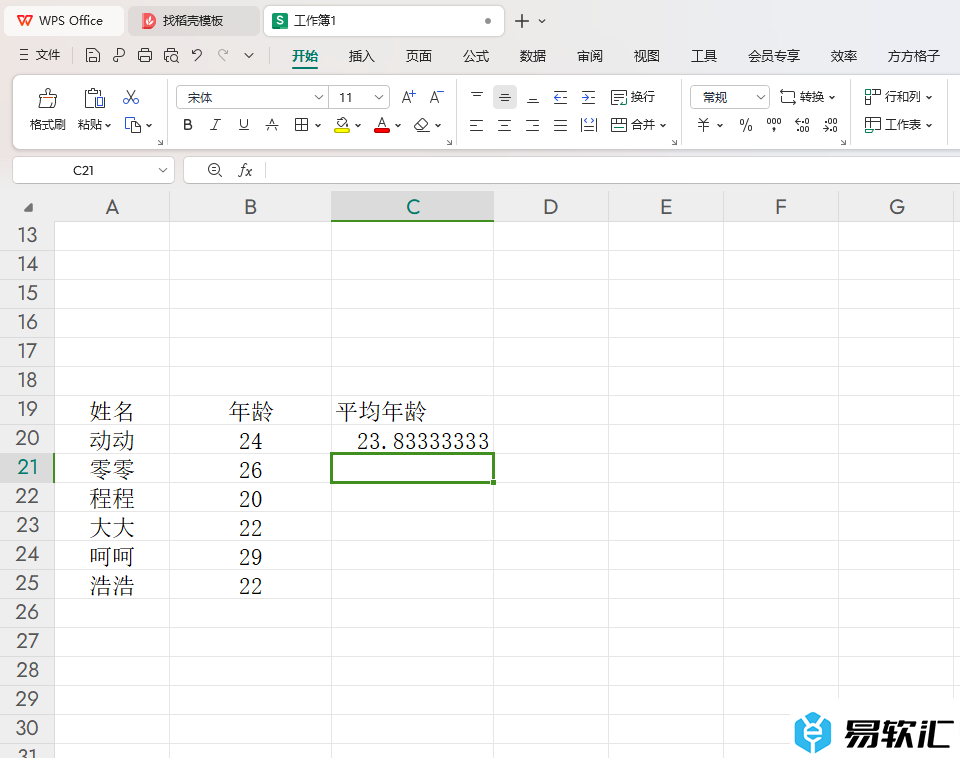The height and width of the screenshot is (758, 960).
Task: Select column D header
Action: (x=550, y=206)
